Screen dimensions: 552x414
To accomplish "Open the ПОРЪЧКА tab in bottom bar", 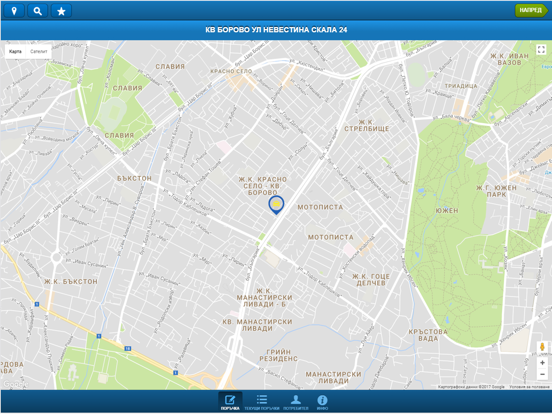I will coord(230,402).
